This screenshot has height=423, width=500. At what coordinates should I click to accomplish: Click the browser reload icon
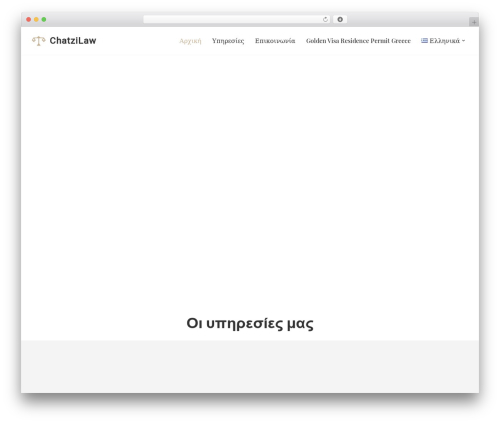pyautogui.click(x=325, y=20)
